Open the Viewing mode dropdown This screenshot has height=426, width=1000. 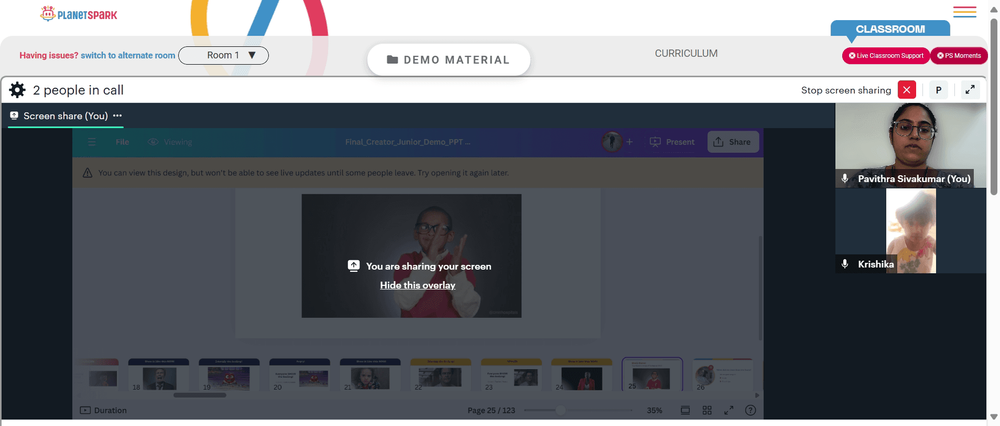coord(170,142)
